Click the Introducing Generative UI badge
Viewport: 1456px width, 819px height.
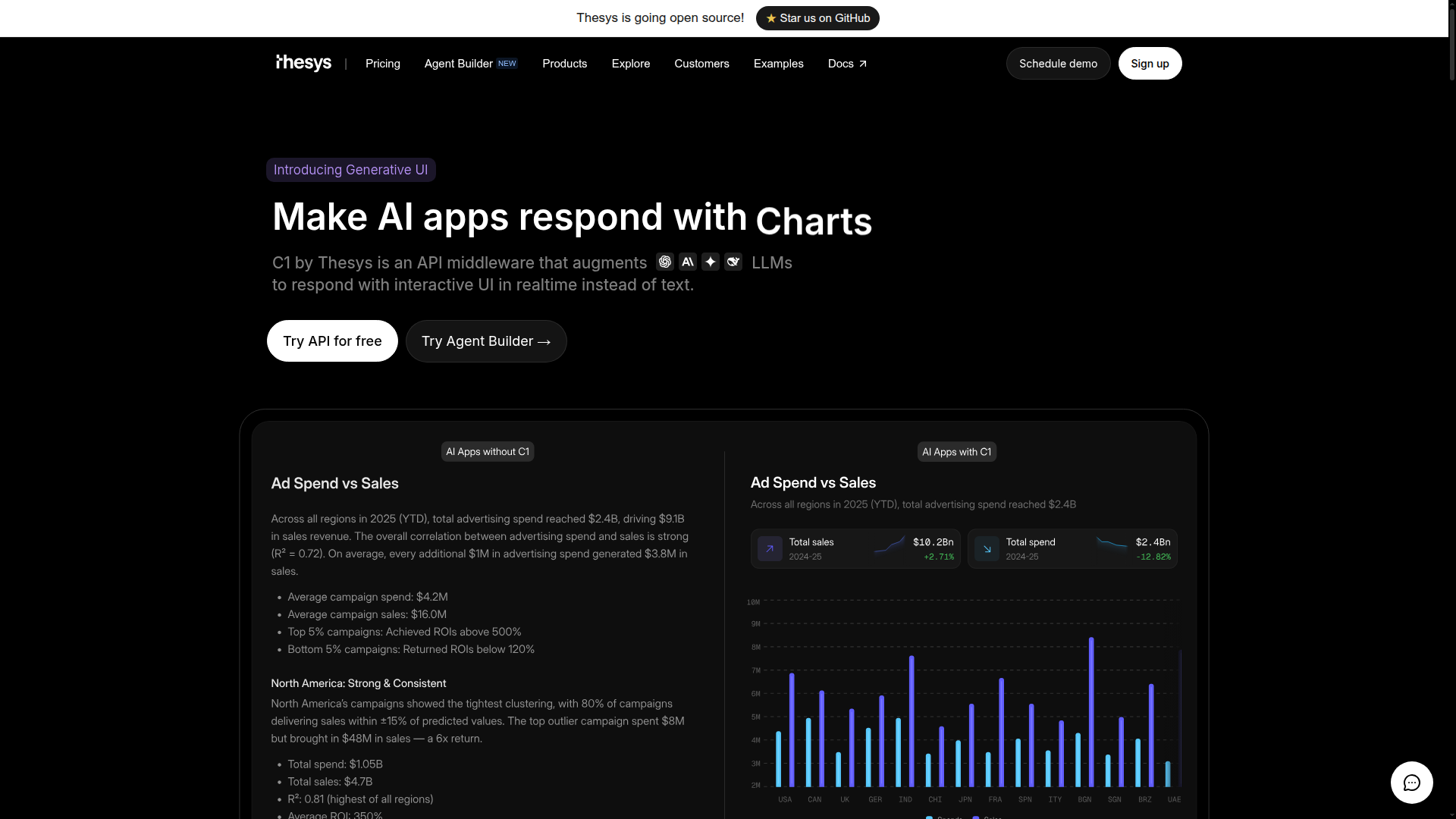[x=350, y=169]
